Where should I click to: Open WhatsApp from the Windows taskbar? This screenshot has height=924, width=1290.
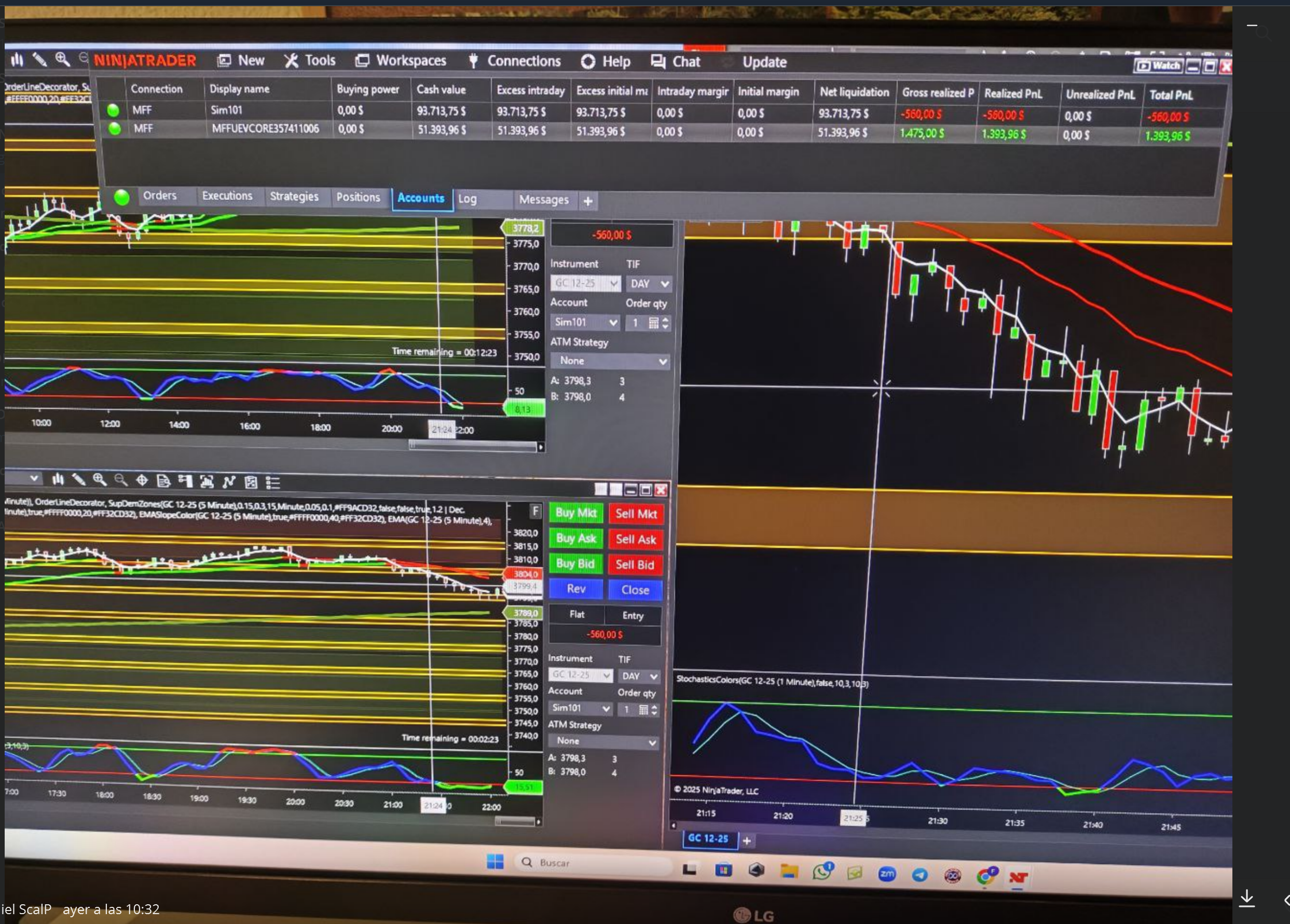point(822,872)
